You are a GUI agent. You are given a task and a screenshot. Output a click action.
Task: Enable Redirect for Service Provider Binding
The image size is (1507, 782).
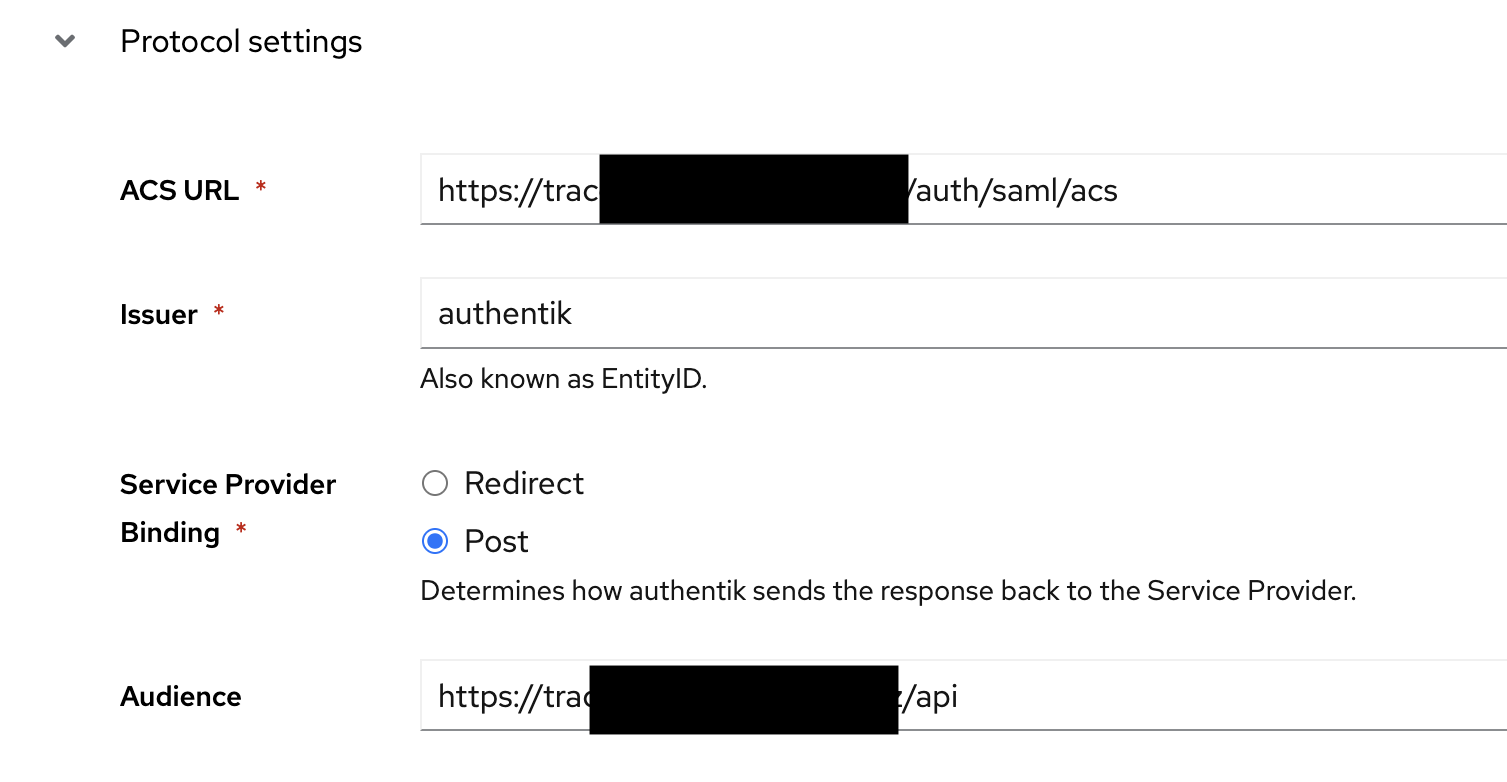[x=435, y=483]
